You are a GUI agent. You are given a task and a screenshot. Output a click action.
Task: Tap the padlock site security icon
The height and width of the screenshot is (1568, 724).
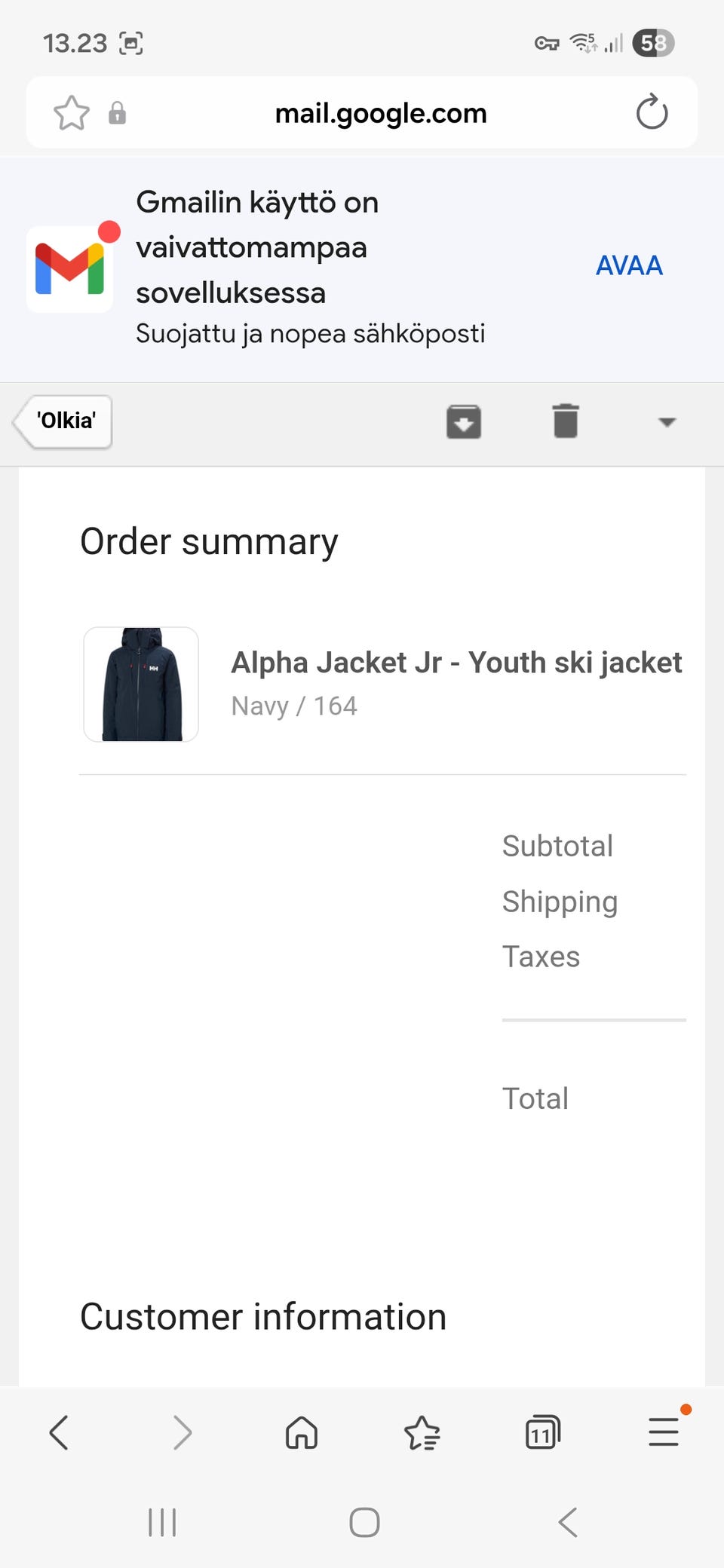117,113
